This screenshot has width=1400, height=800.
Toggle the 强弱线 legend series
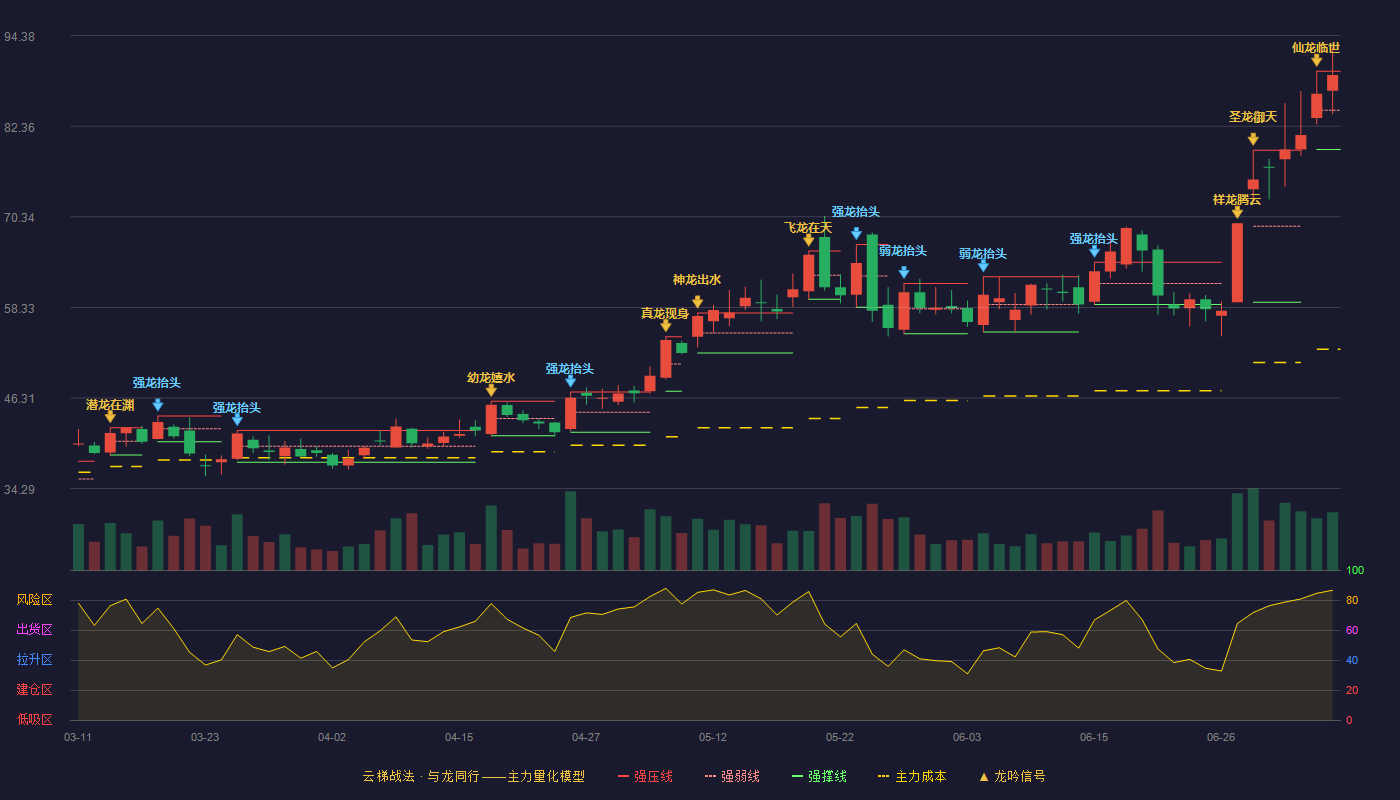click(x=733, y=776)
